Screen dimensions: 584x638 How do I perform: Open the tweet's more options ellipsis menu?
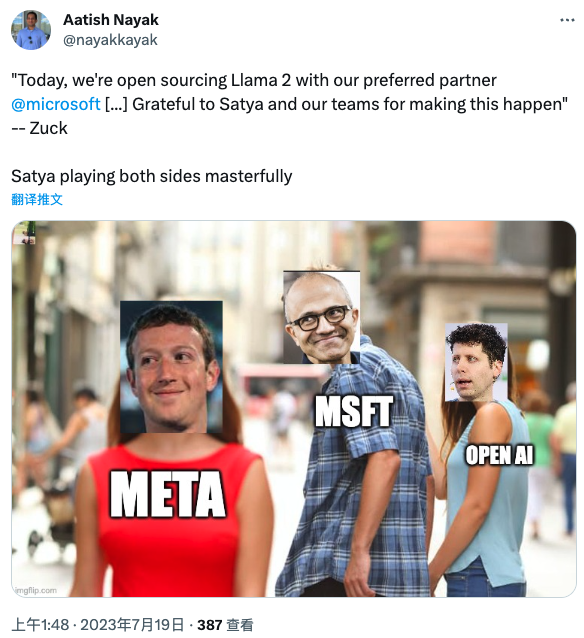(567, 20)
